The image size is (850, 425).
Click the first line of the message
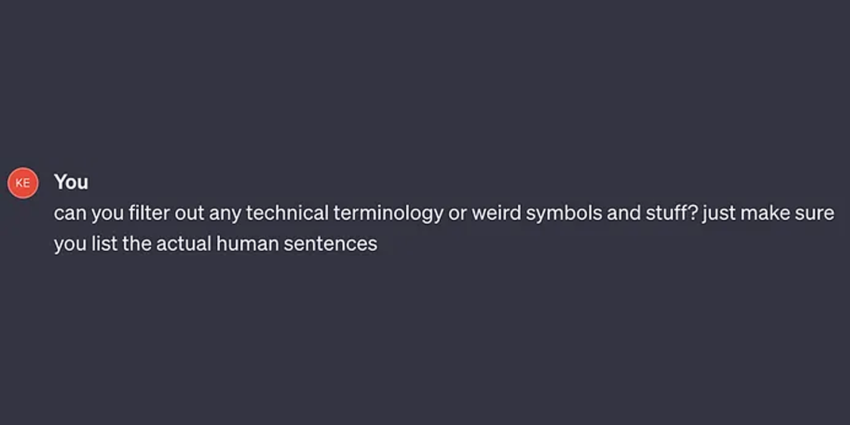443,214
